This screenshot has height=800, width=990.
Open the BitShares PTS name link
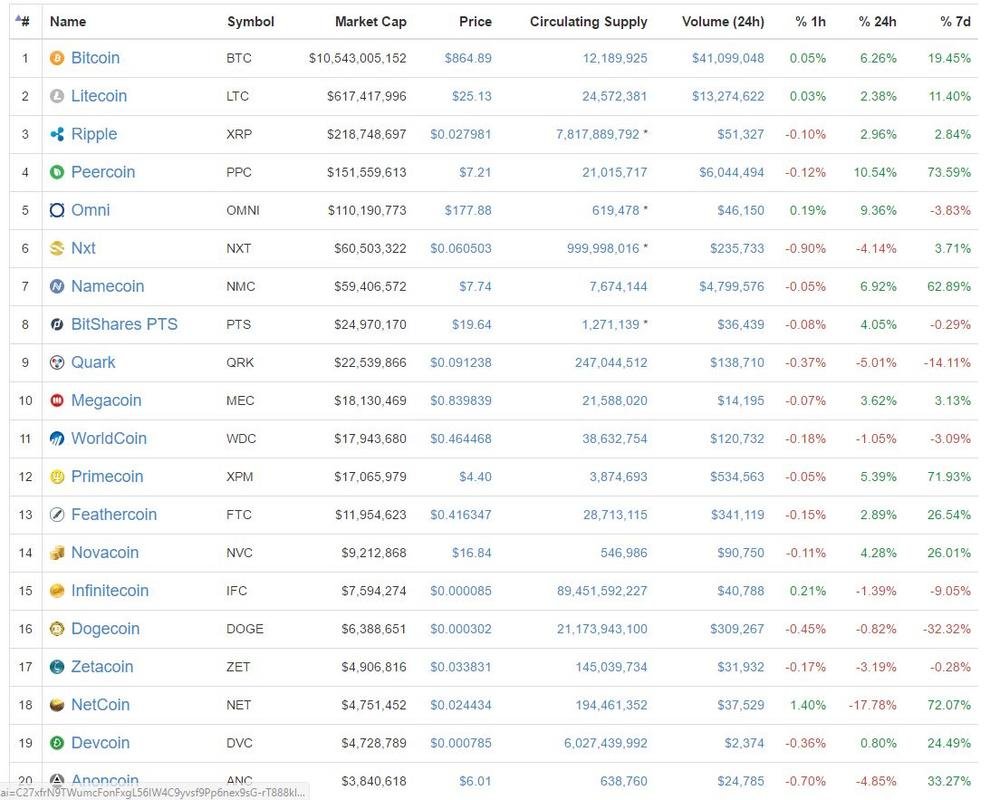click(124, 325)
